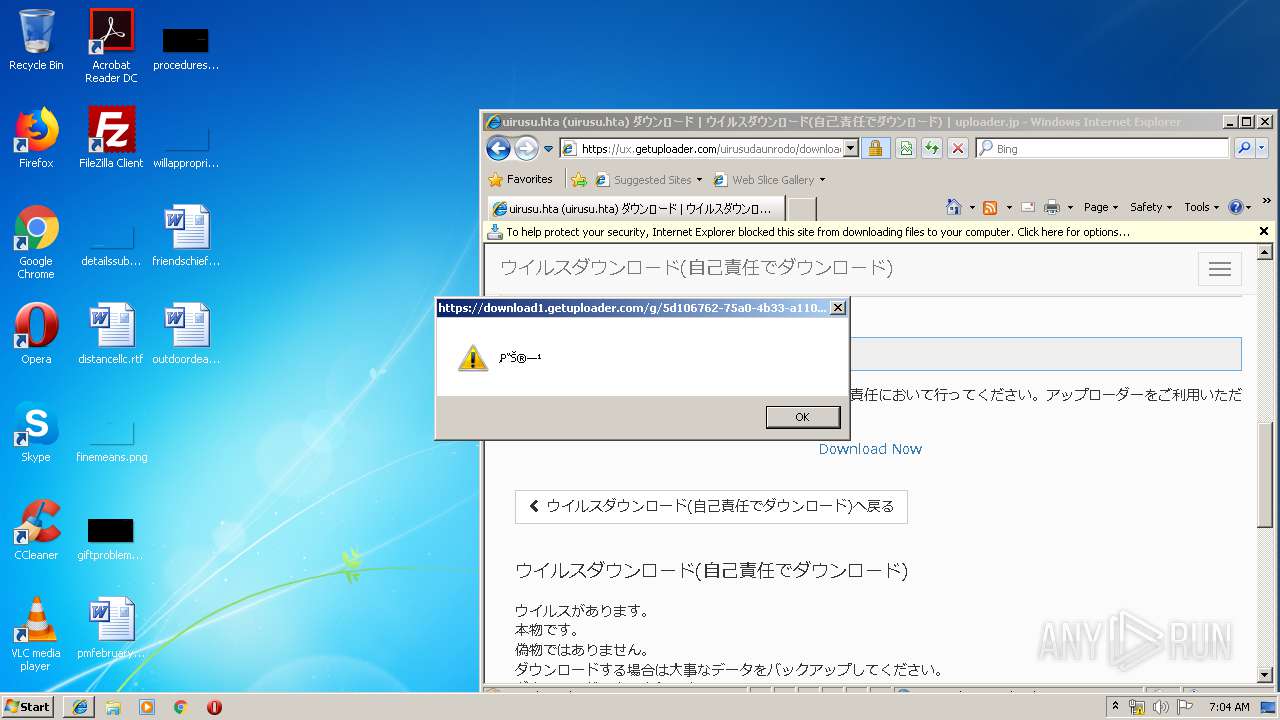Open the Favorites star button

(520, 180)
